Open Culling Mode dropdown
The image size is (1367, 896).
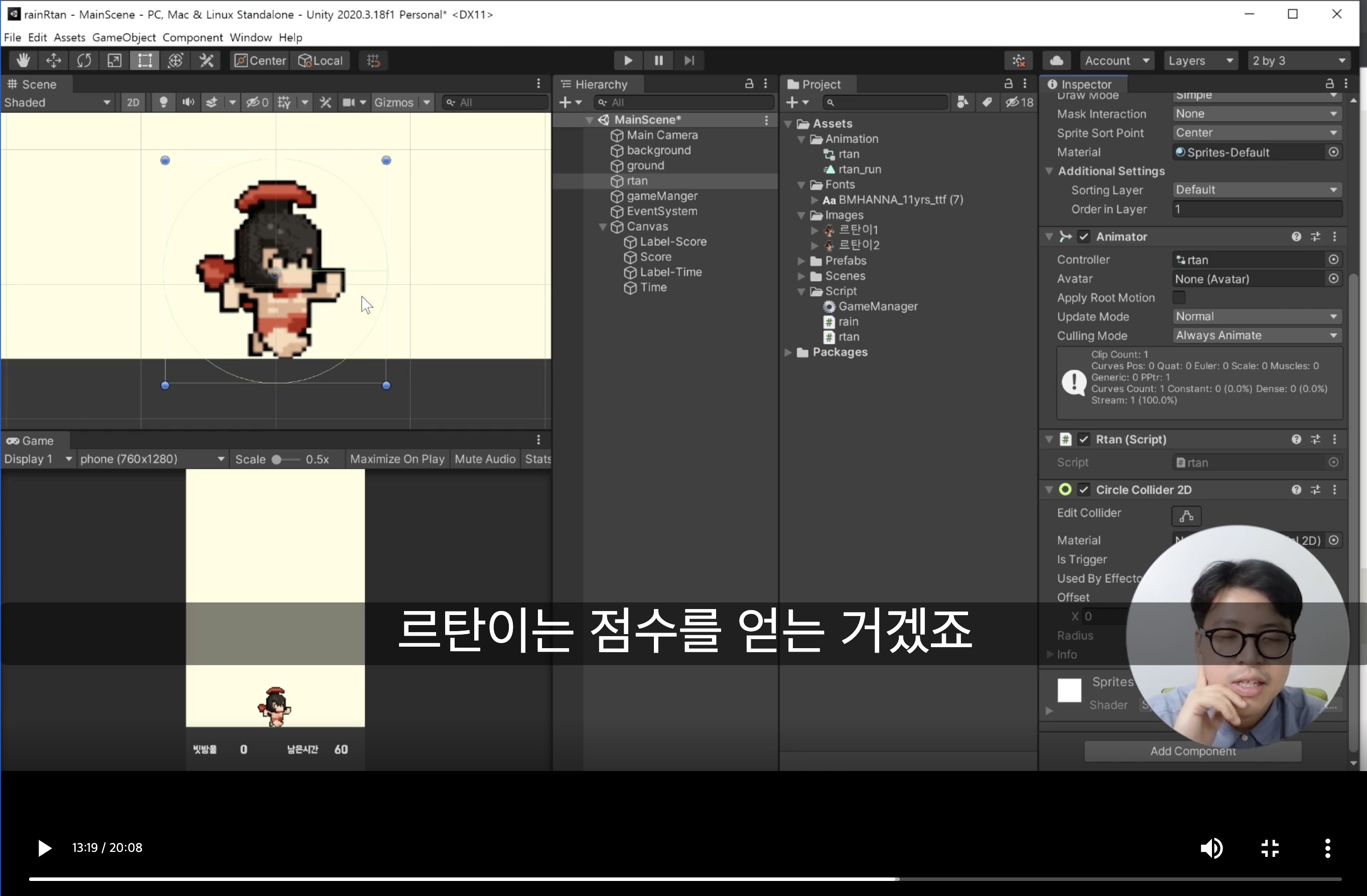click(x=1257, y=336)
